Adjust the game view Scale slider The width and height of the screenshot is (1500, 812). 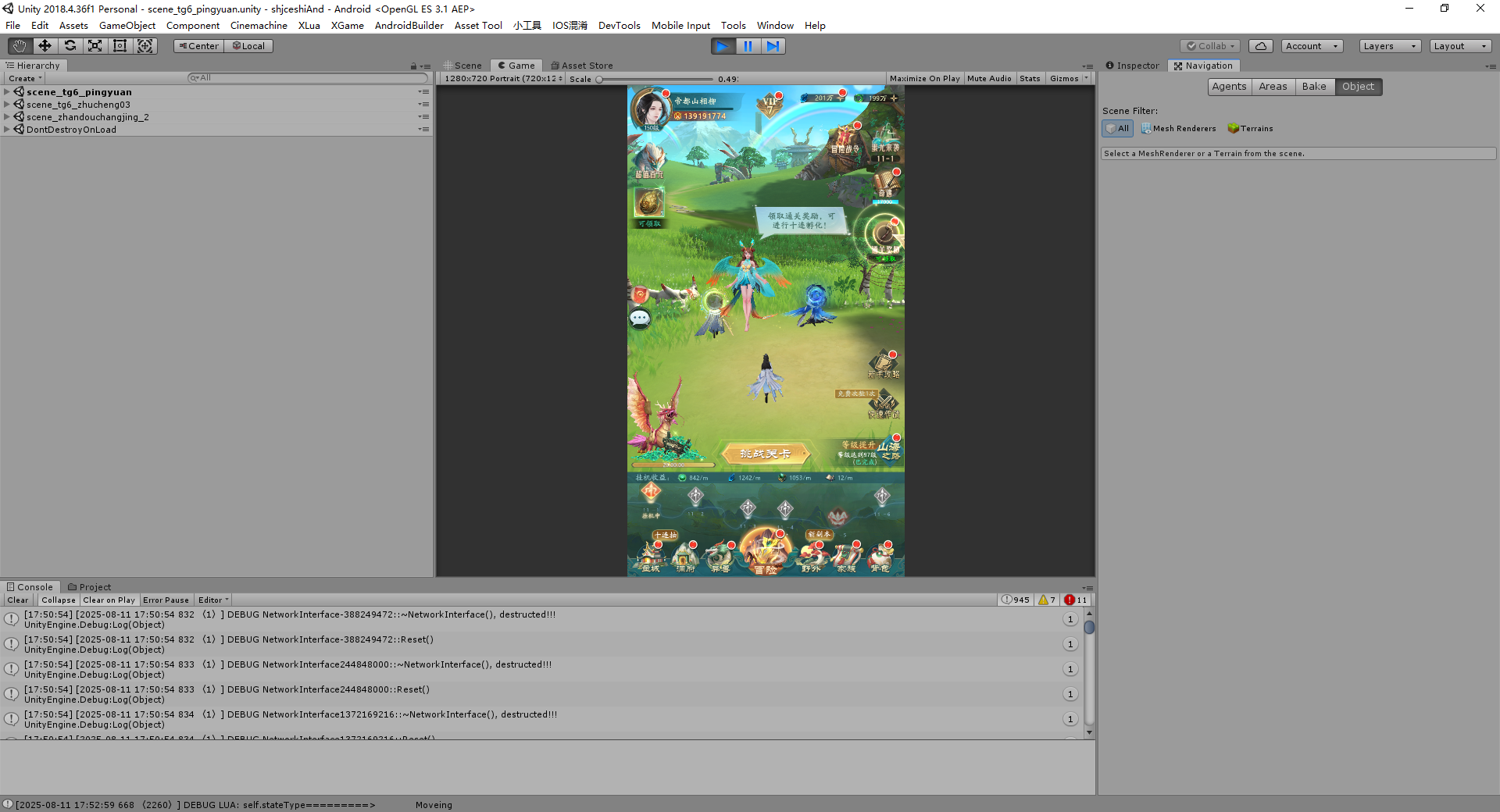click(655, 79)
